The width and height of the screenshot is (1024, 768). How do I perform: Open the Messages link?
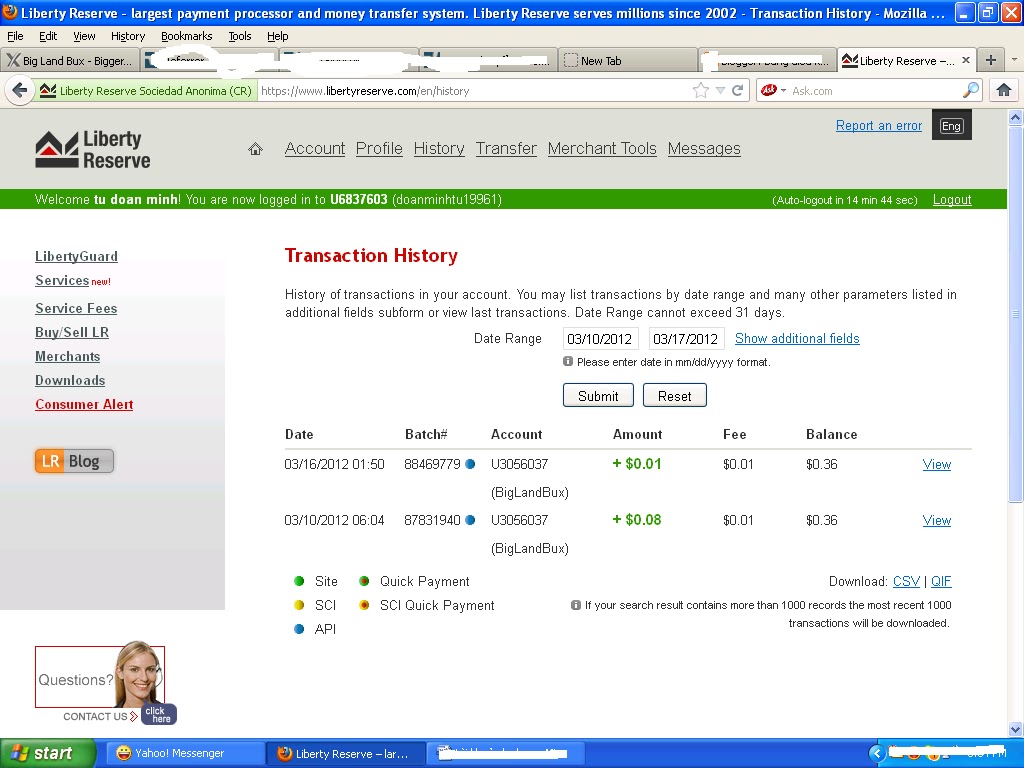click(x=704, y=149)
